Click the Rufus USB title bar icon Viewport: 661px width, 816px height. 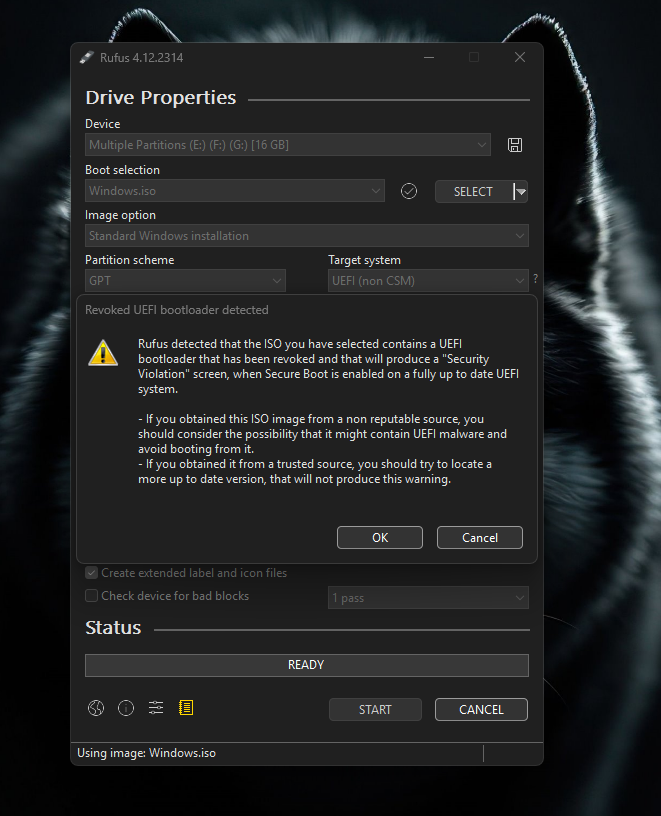click(x=86, y=57)
